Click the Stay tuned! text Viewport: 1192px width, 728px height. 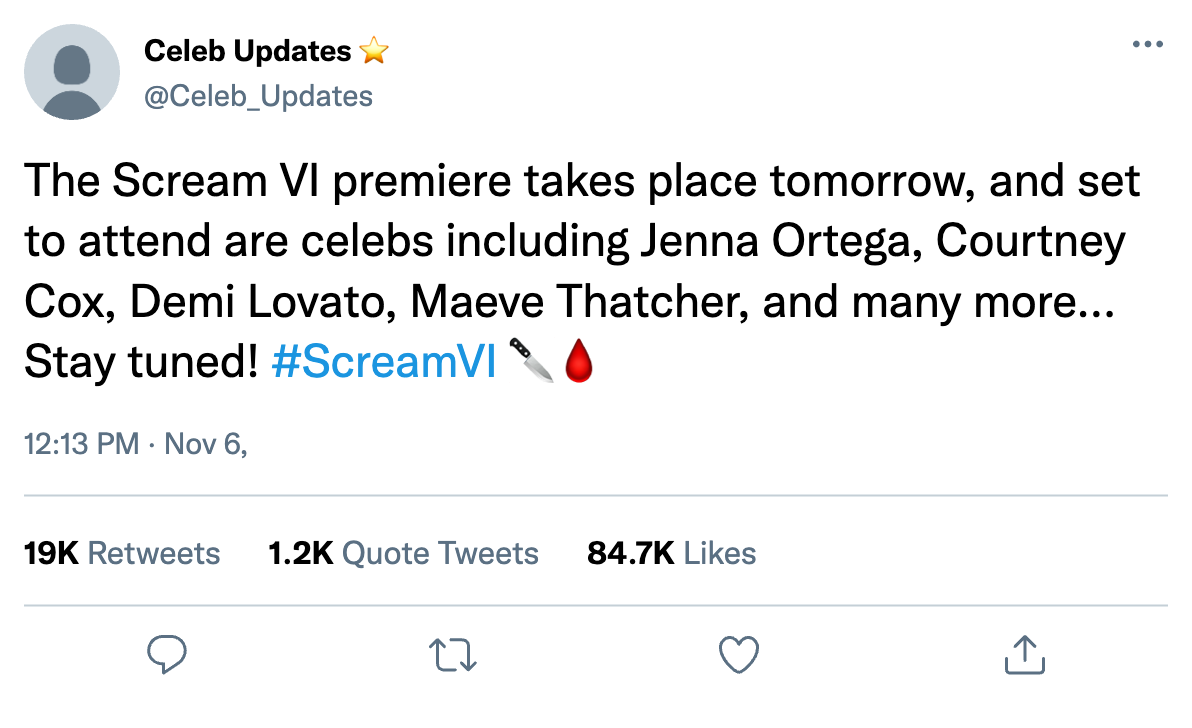(141, 362)
